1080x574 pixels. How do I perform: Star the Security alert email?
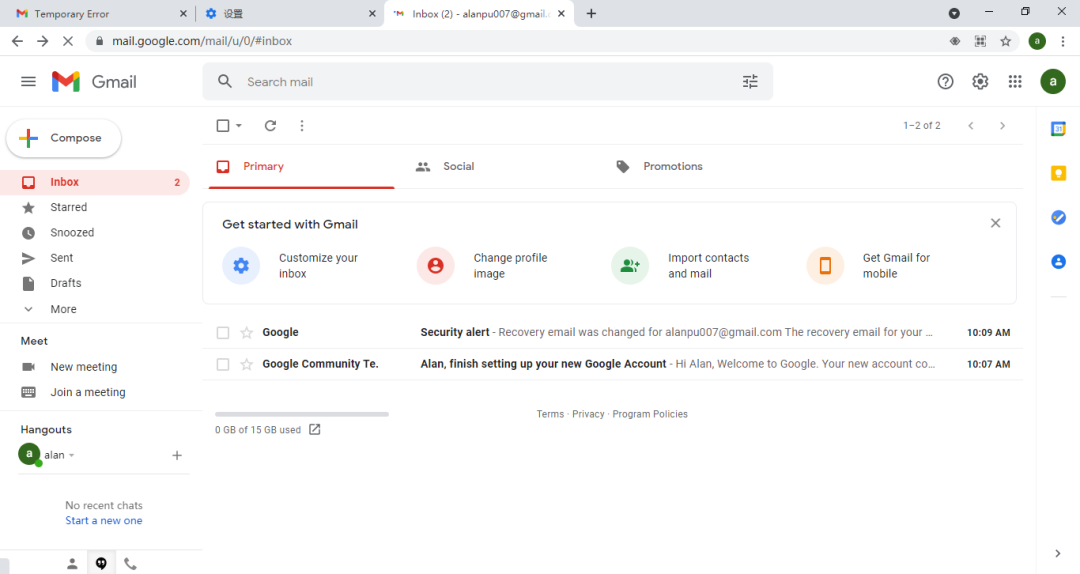coord(247,333)
